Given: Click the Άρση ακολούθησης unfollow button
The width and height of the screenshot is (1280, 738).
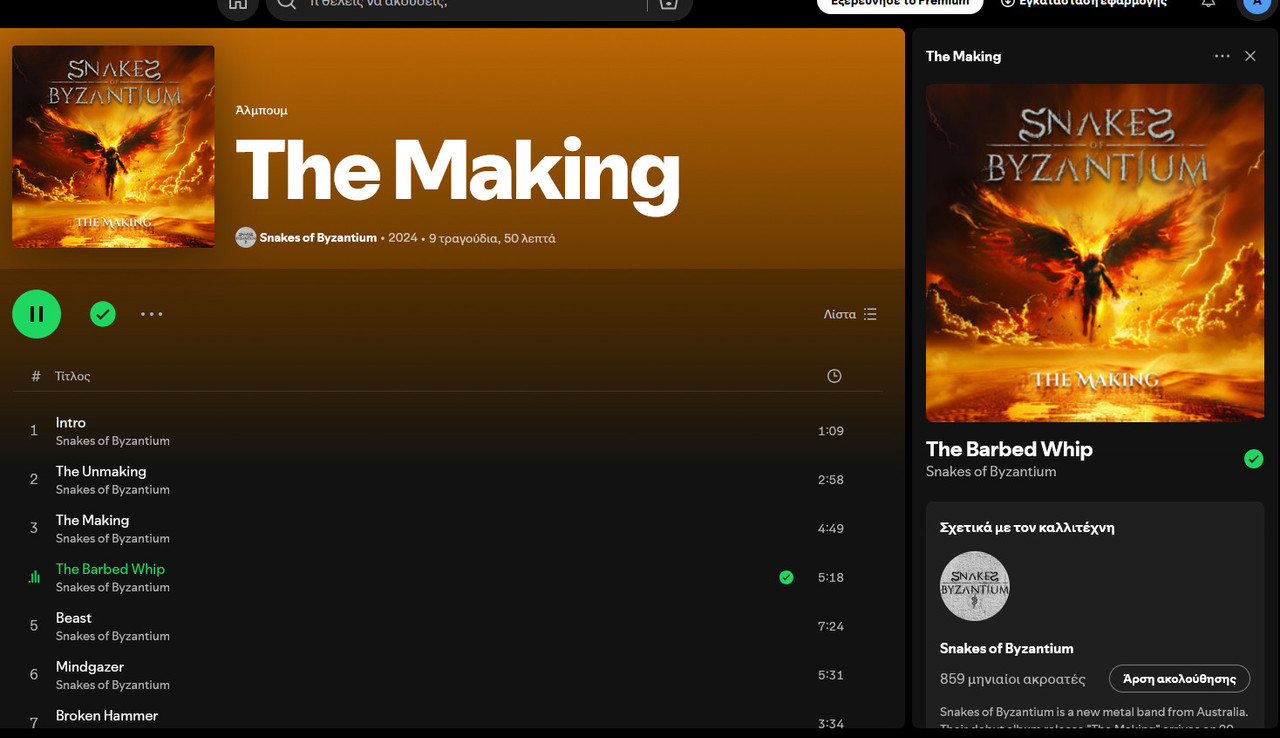Looking at the screenshot, I should pyautogui.click(x=1179, y=678).
